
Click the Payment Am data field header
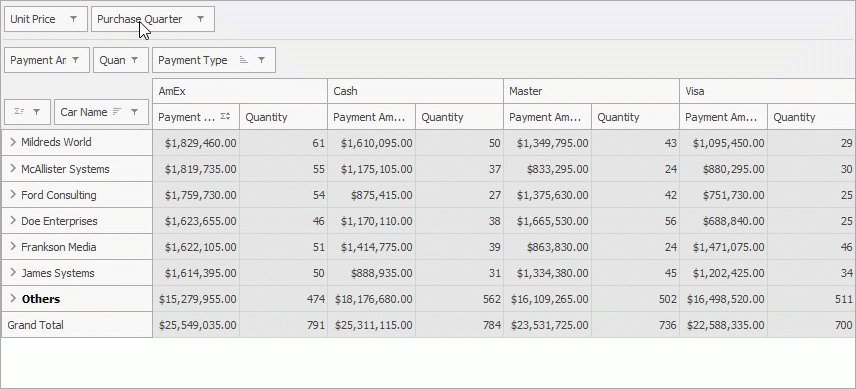(46, 60)
